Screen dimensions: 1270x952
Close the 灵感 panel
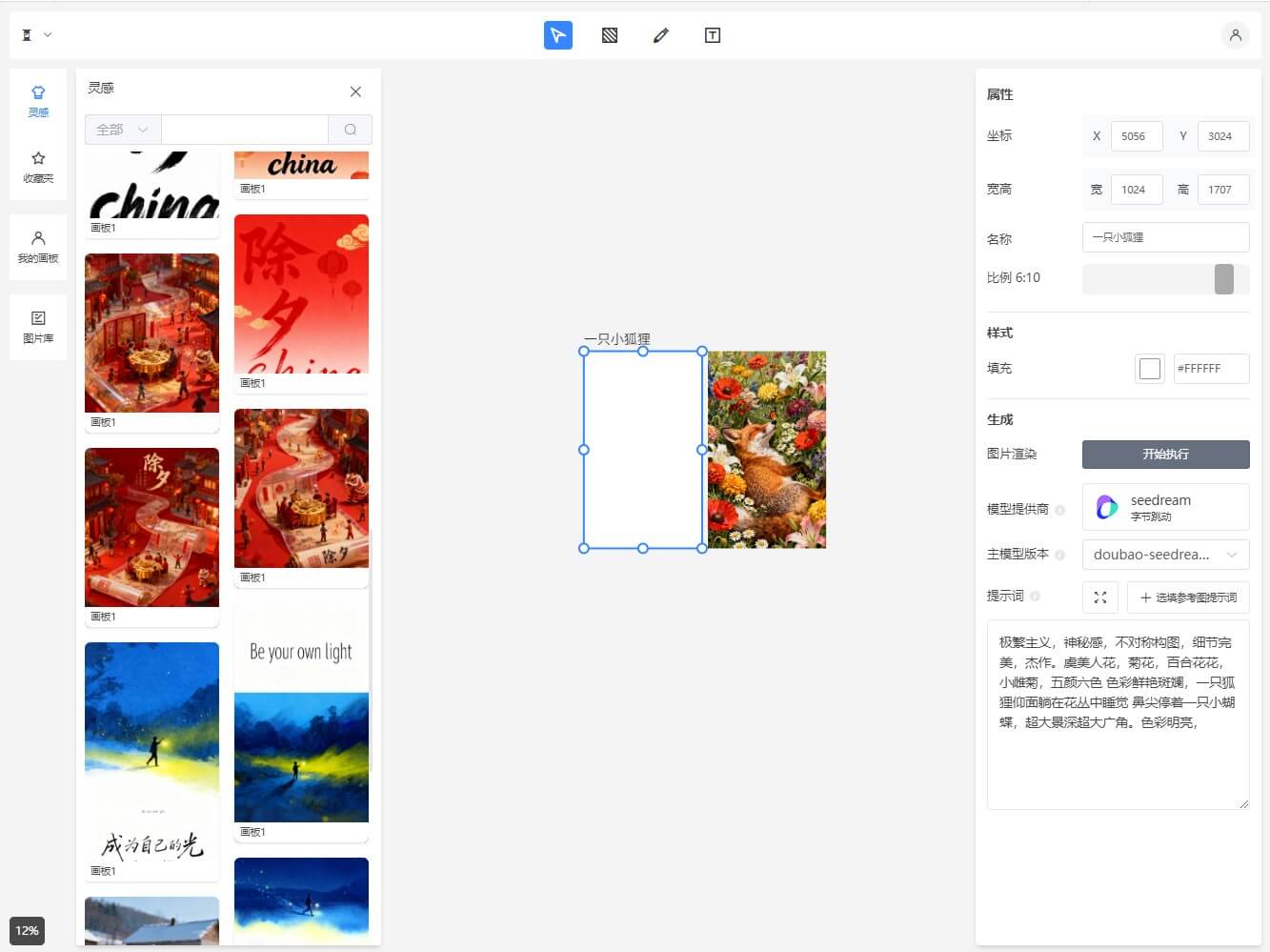point(355,91)
